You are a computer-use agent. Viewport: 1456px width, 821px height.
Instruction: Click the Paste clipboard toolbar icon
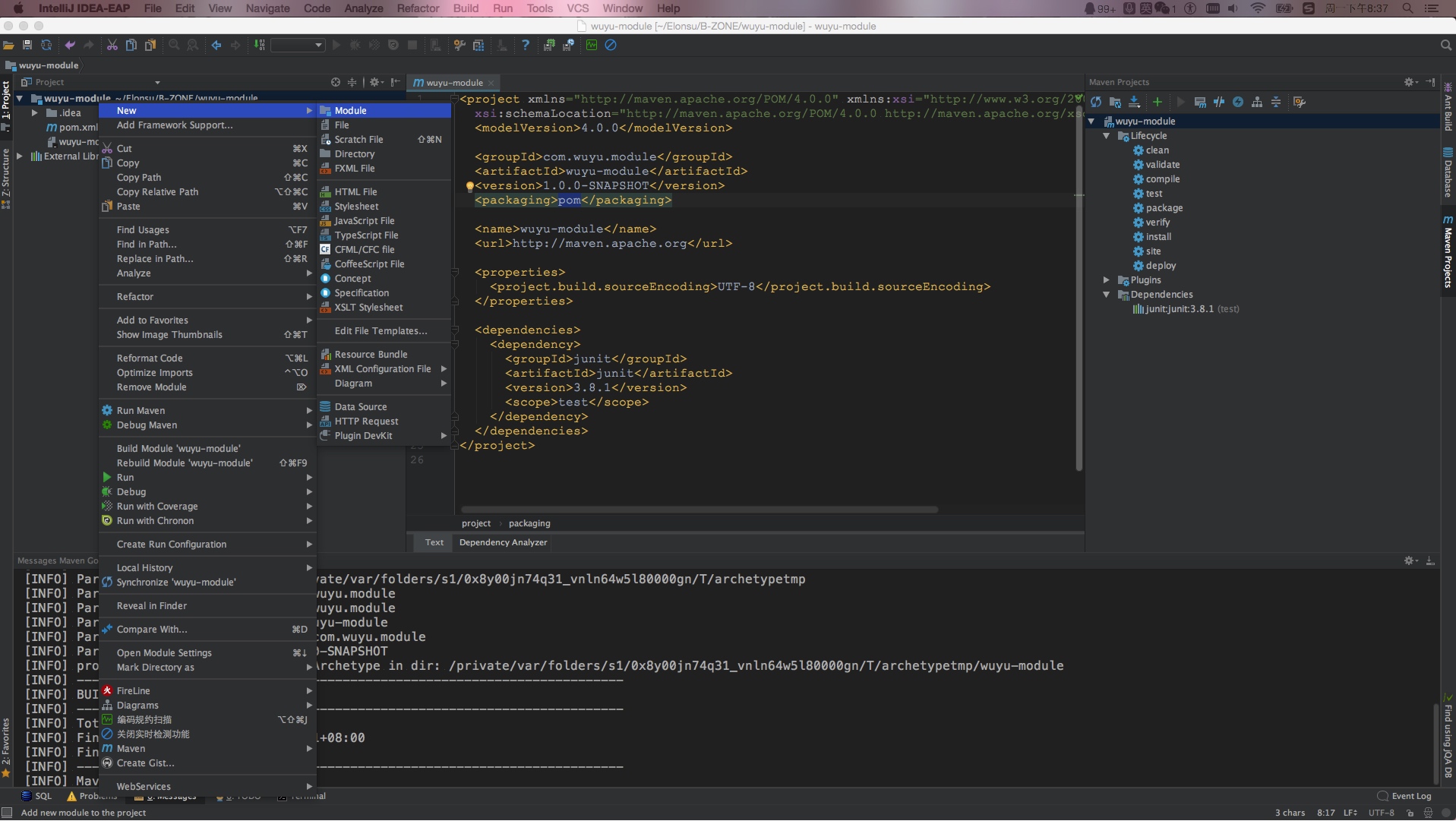150,46
